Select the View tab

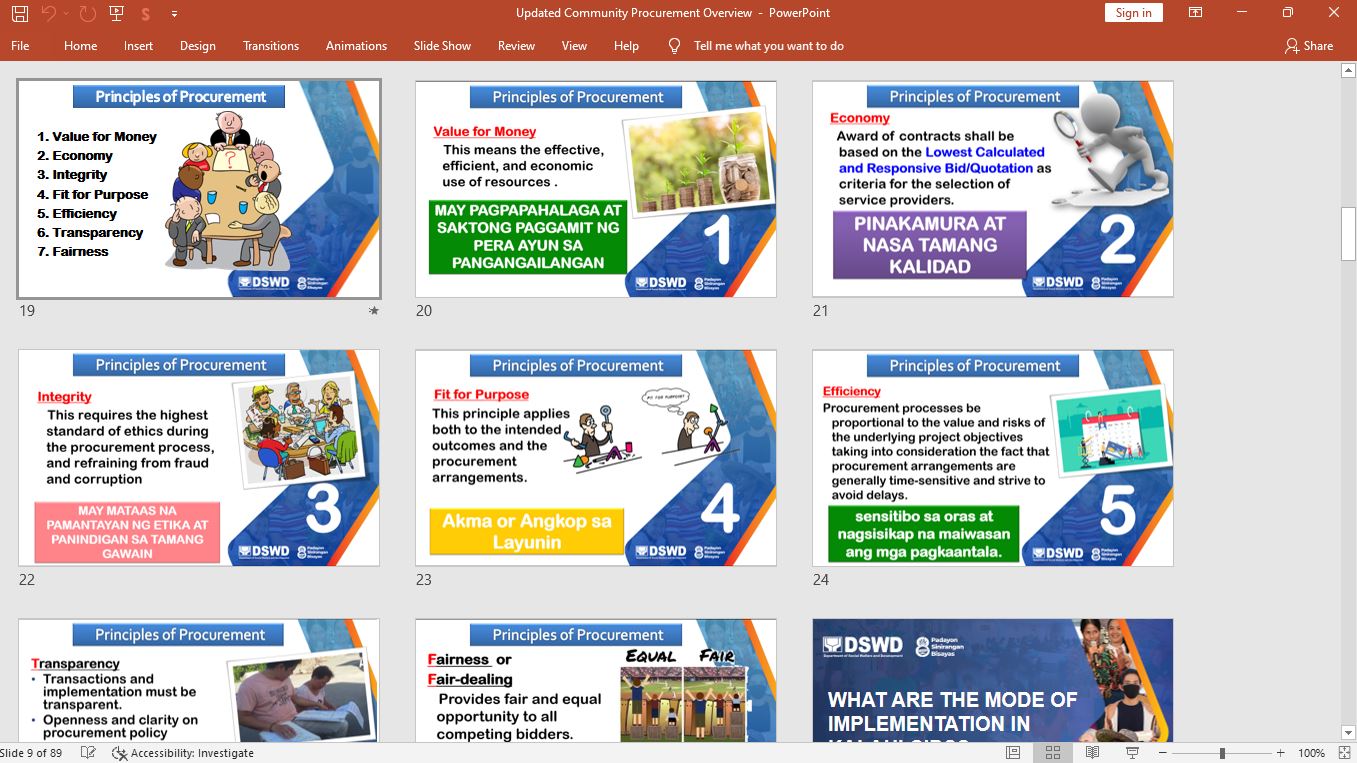coord(574,46)
